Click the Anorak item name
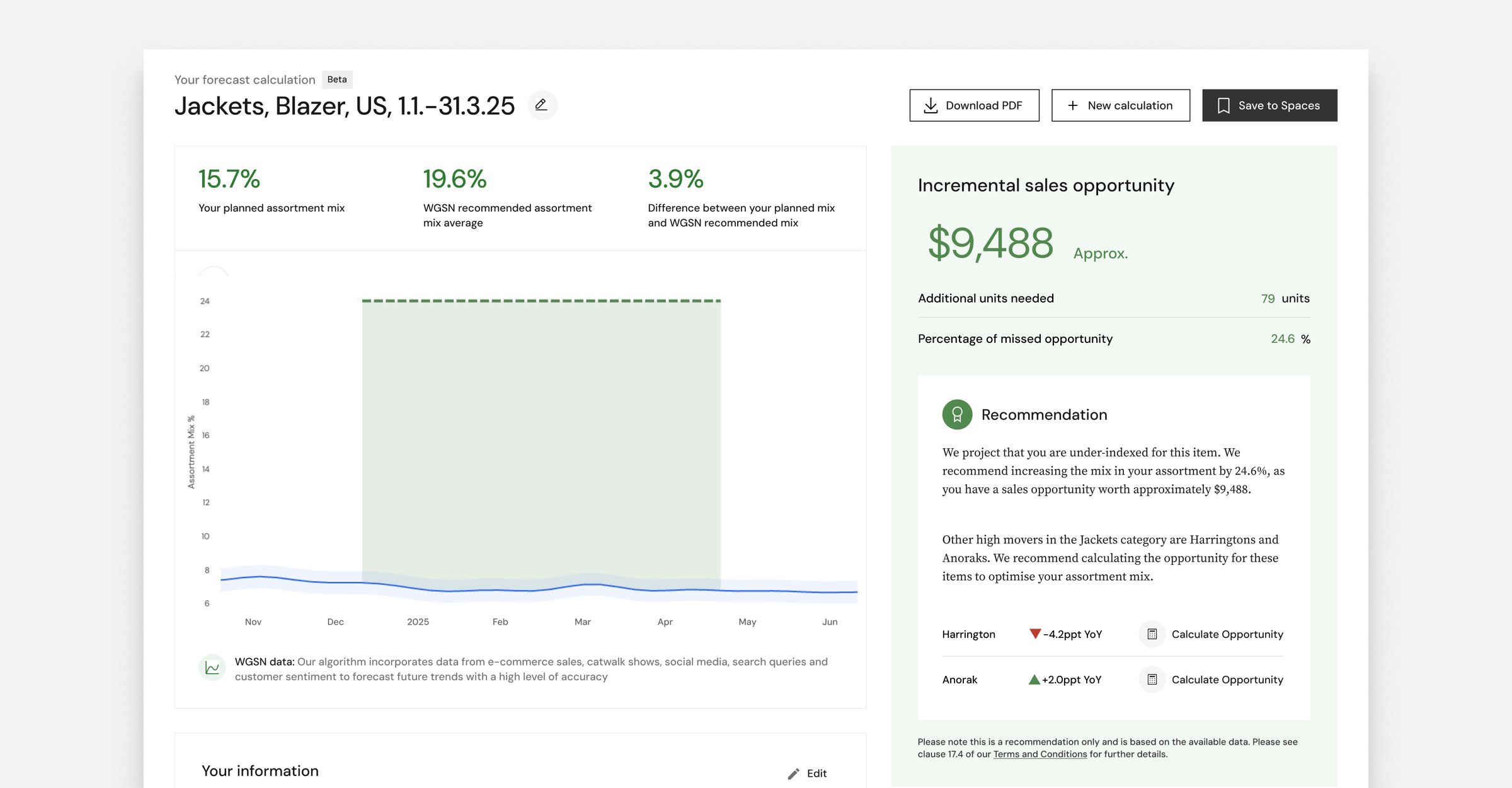The width and height of the screenshot is (1512, 788). click(959, 680)
